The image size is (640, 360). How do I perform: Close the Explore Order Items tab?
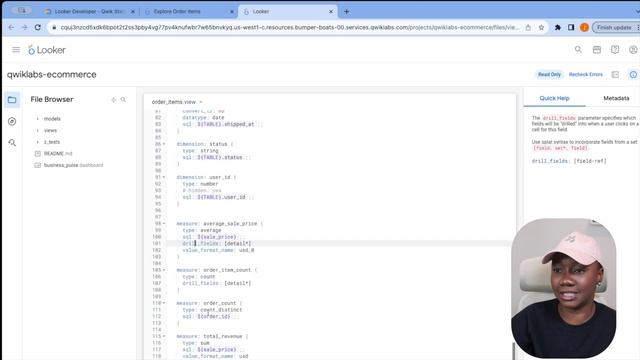[232, 11]
